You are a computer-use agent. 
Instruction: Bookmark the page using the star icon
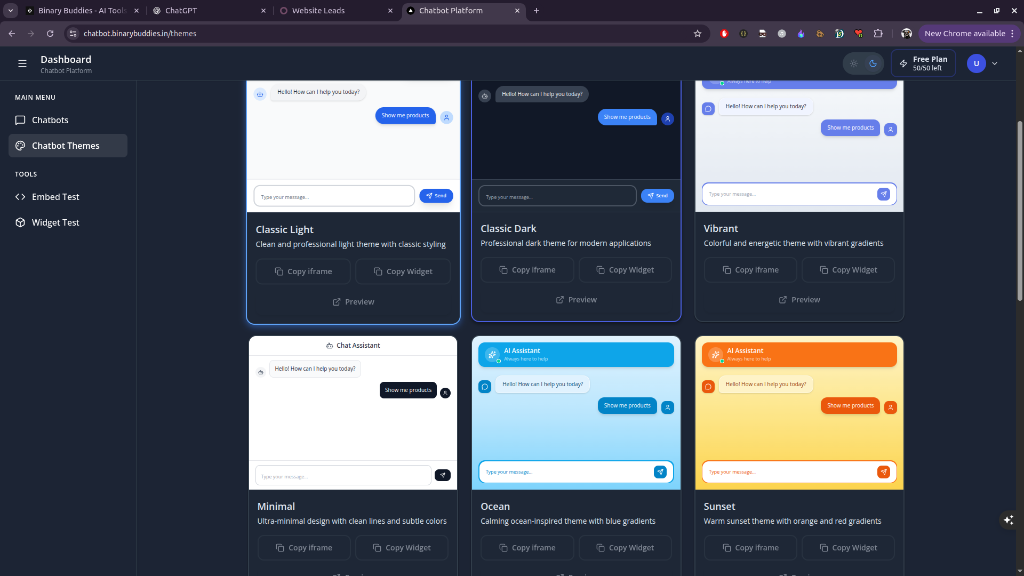coord(697,33)
